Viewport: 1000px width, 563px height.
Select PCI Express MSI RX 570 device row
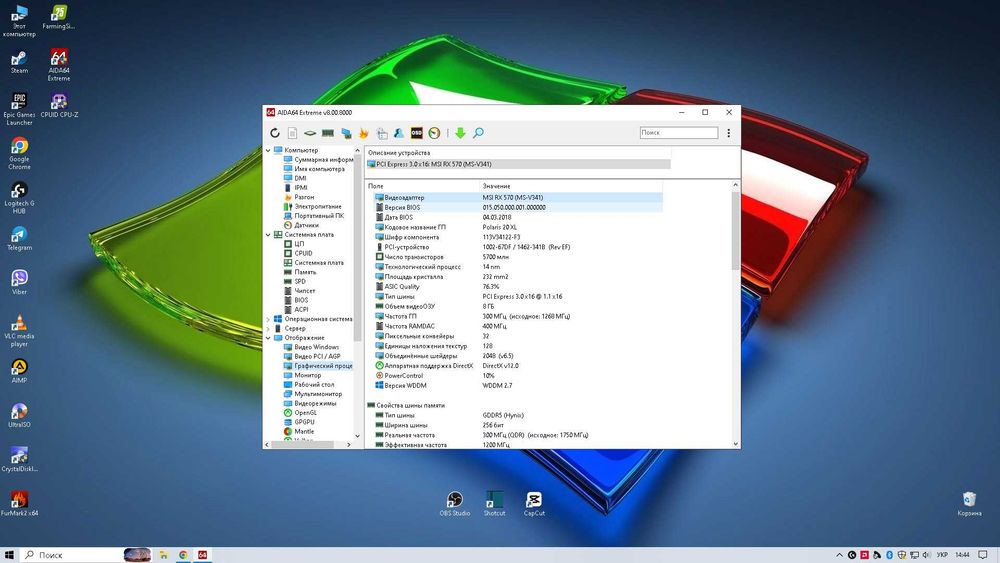pyautogui.click(x=518, y=164)
